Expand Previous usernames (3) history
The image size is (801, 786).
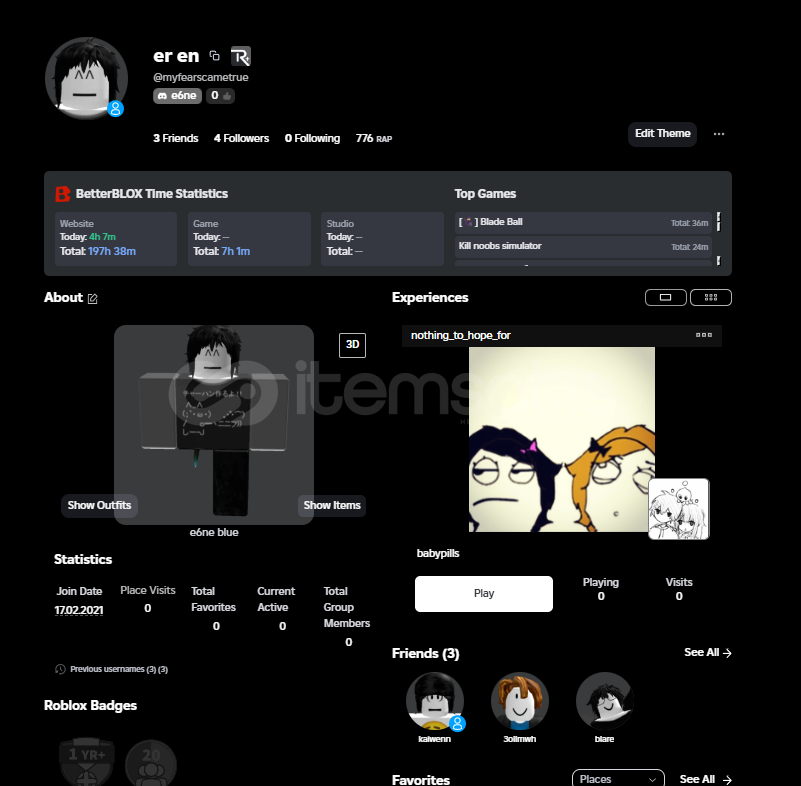119,669
